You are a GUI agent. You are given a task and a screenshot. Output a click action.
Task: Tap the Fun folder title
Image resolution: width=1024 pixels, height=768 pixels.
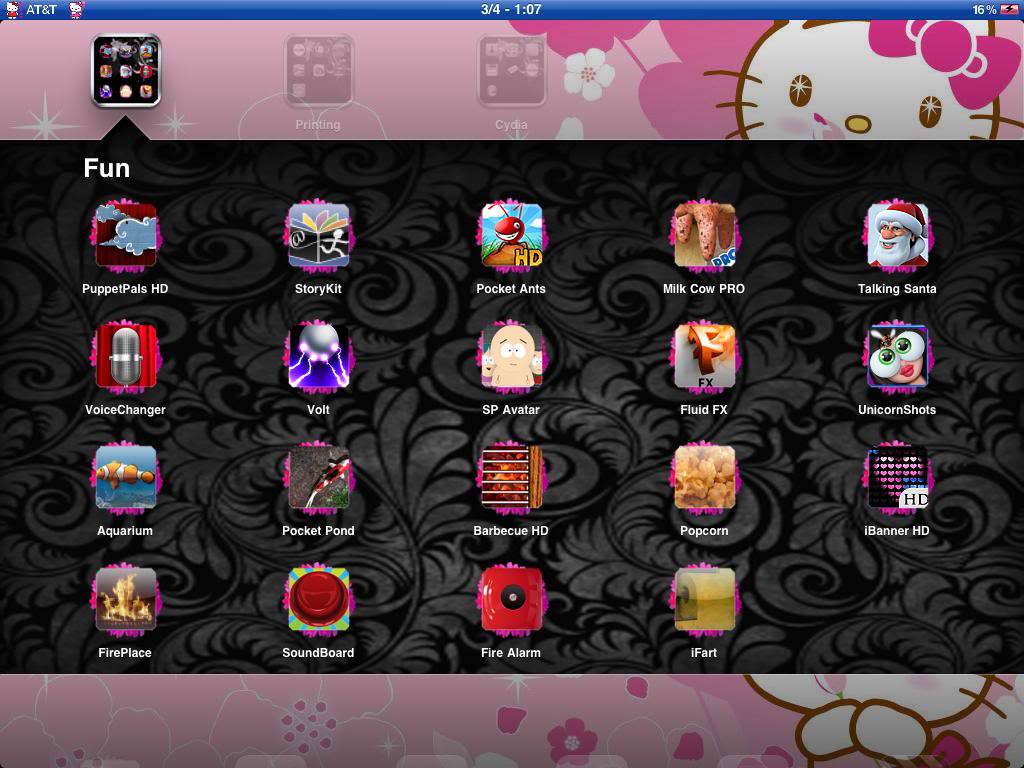pyautogui.click(x=106, y=168)
